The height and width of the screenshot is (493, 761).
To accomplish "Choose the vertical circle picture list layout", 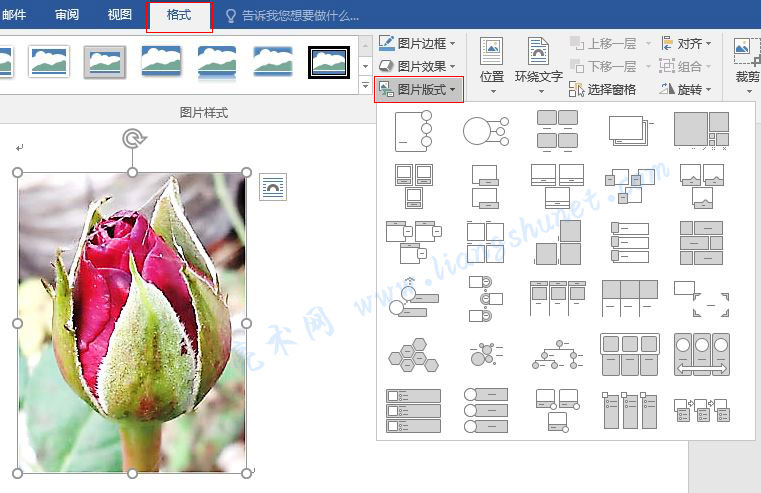I will [485, 298].
